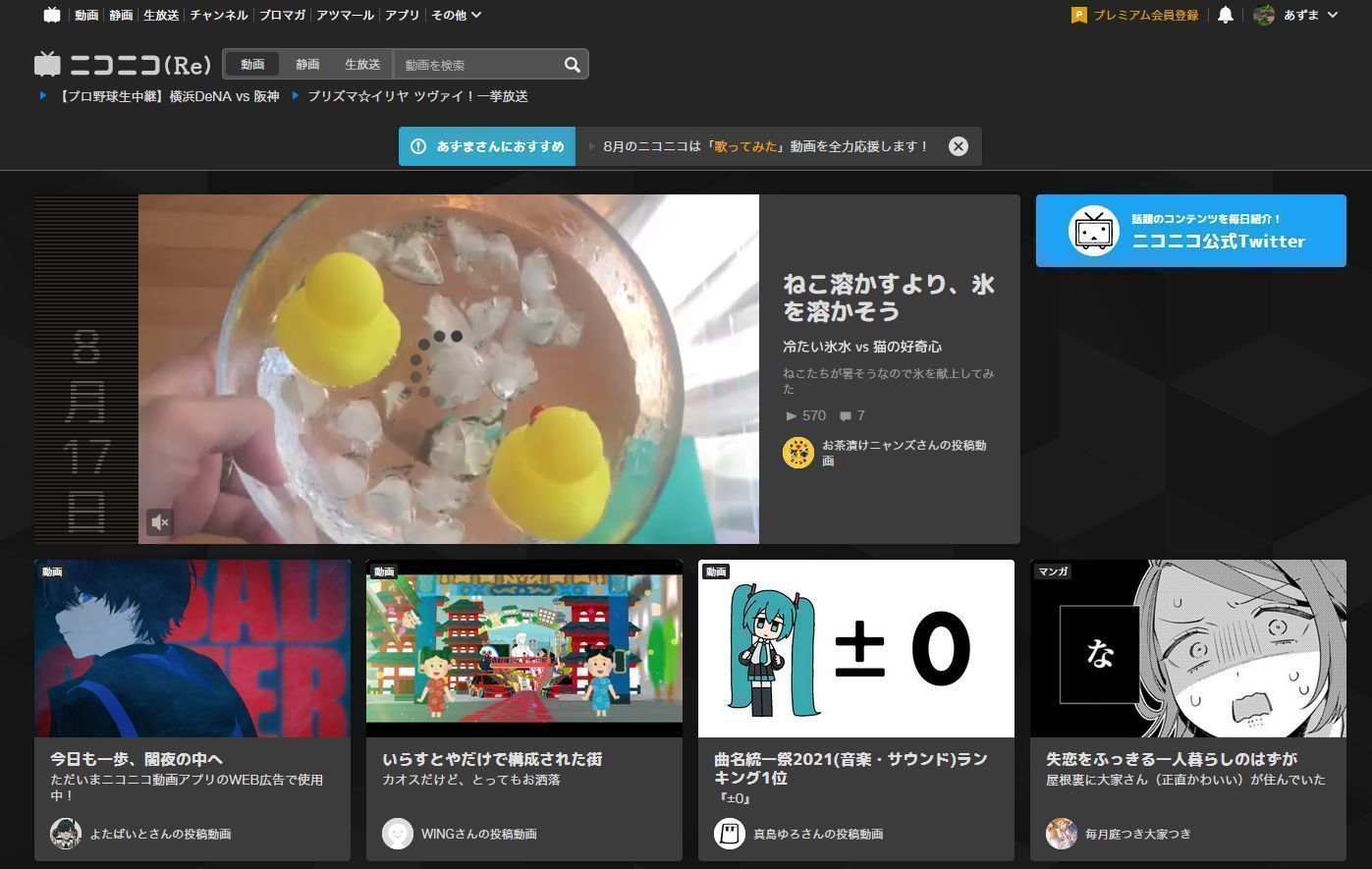The width and height of the screenshot is (1372, 869).
Task: Dismiss the recommendation banner with the X
Action: click(959, 146)
